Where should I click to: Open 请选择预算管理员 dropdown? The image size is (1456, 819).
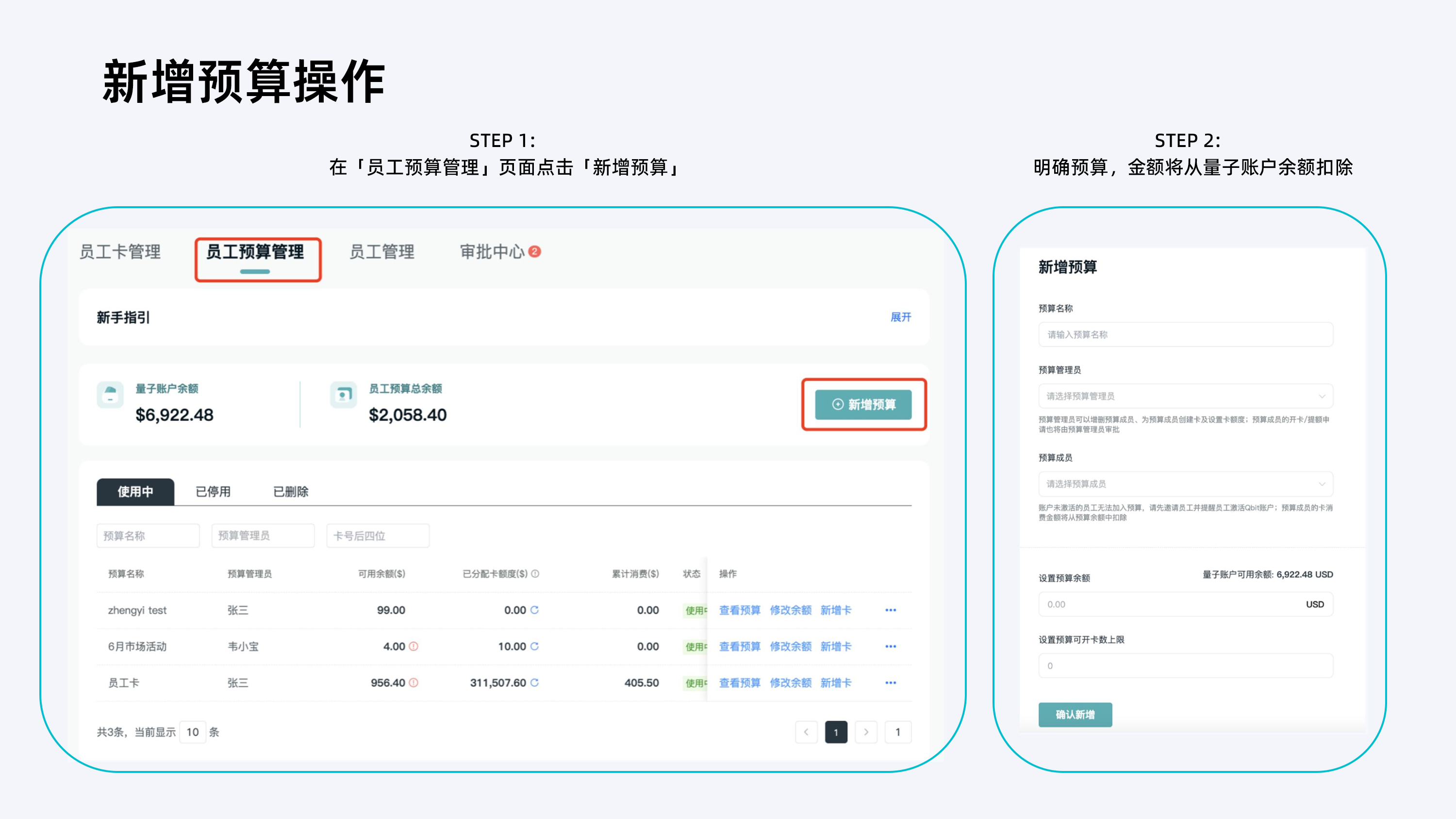(x=1185, y=396)
